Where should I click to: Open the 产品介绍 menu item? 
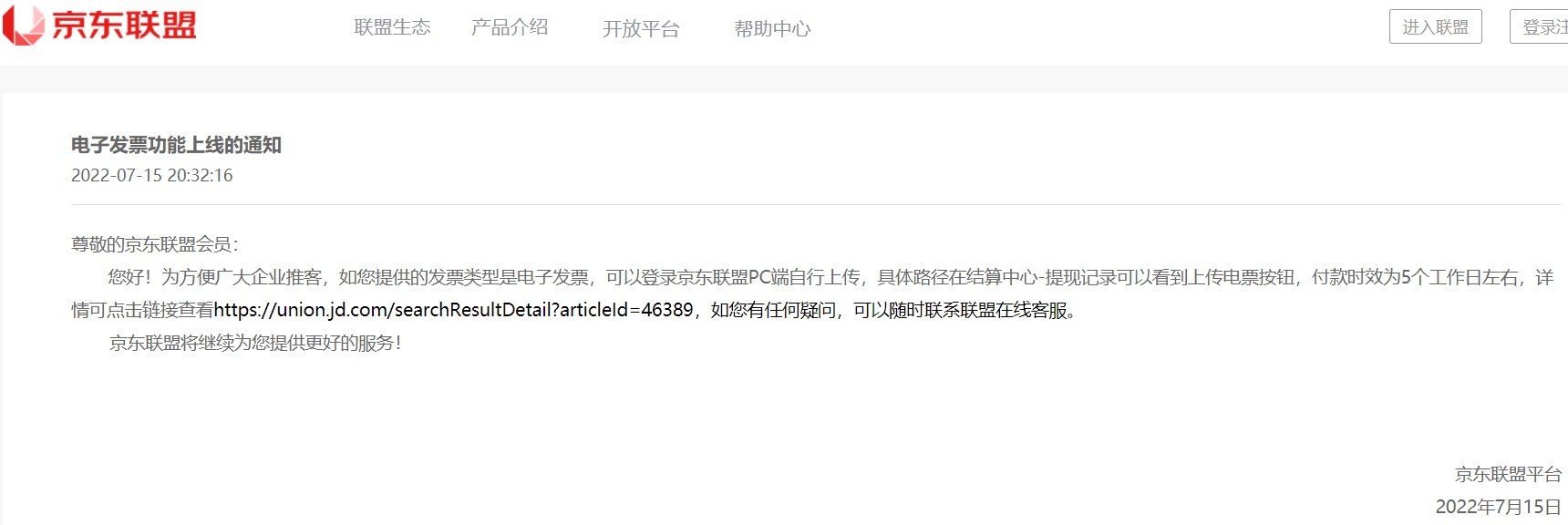[x=510, y=27]
